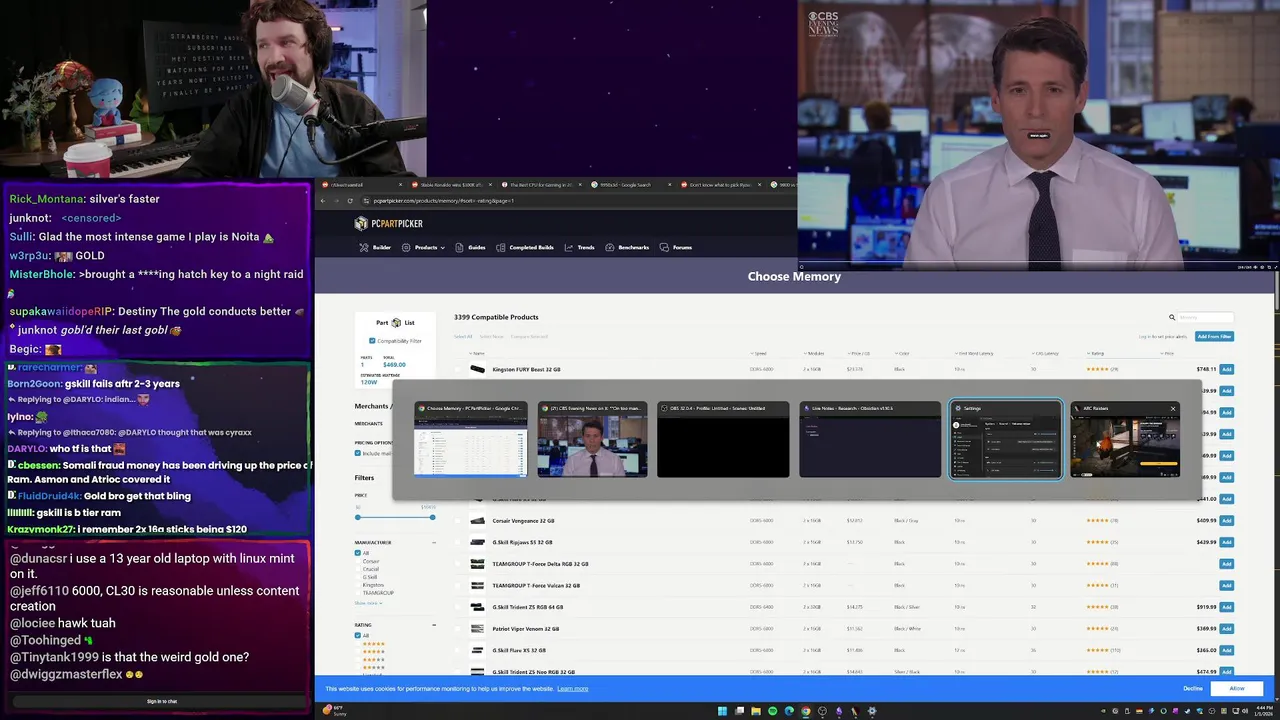
Task: Click Kingston FURY Beast product image
Action: [477, 369]
